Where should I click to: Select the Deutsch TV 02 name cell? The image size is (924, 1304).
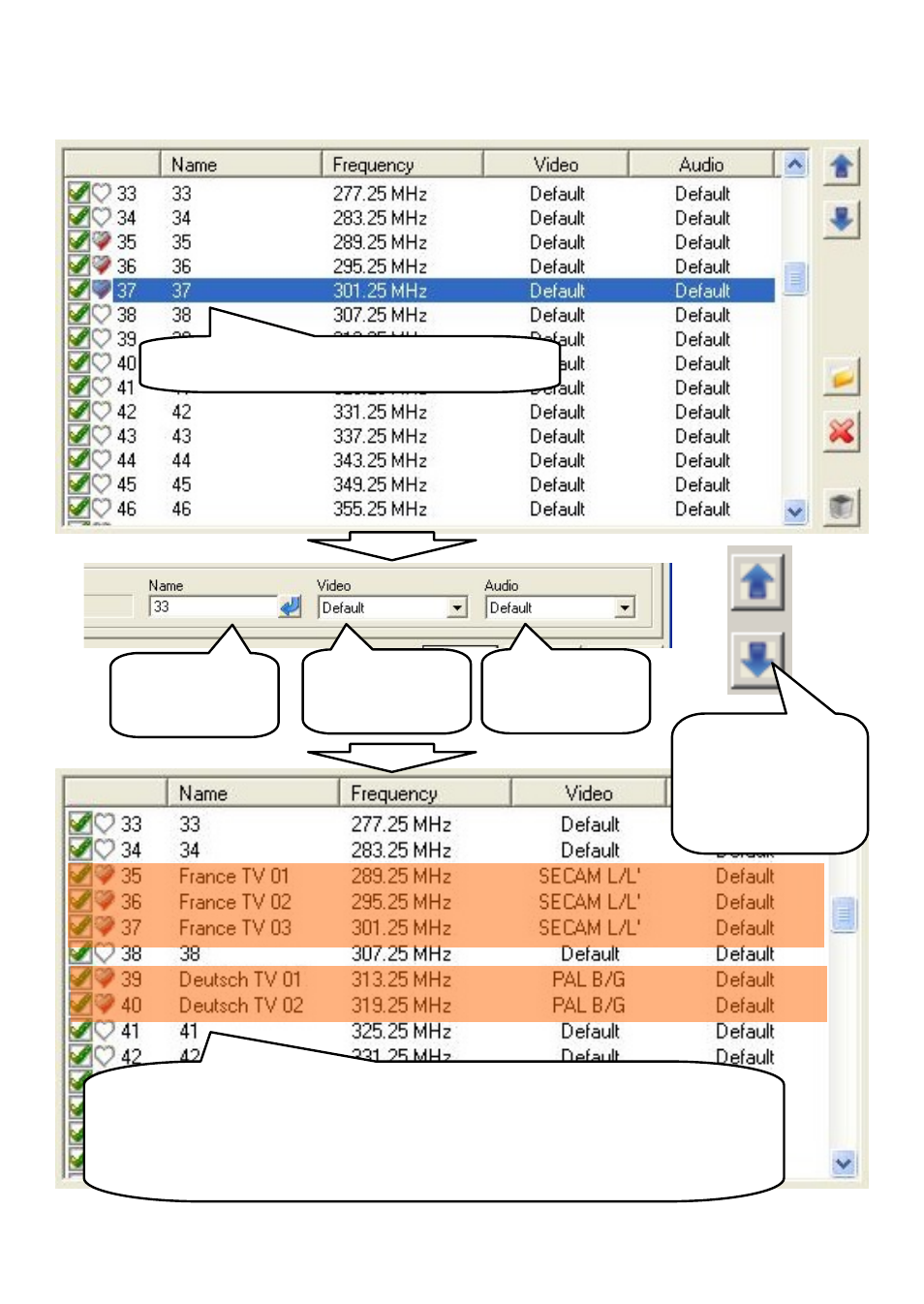240,1006
